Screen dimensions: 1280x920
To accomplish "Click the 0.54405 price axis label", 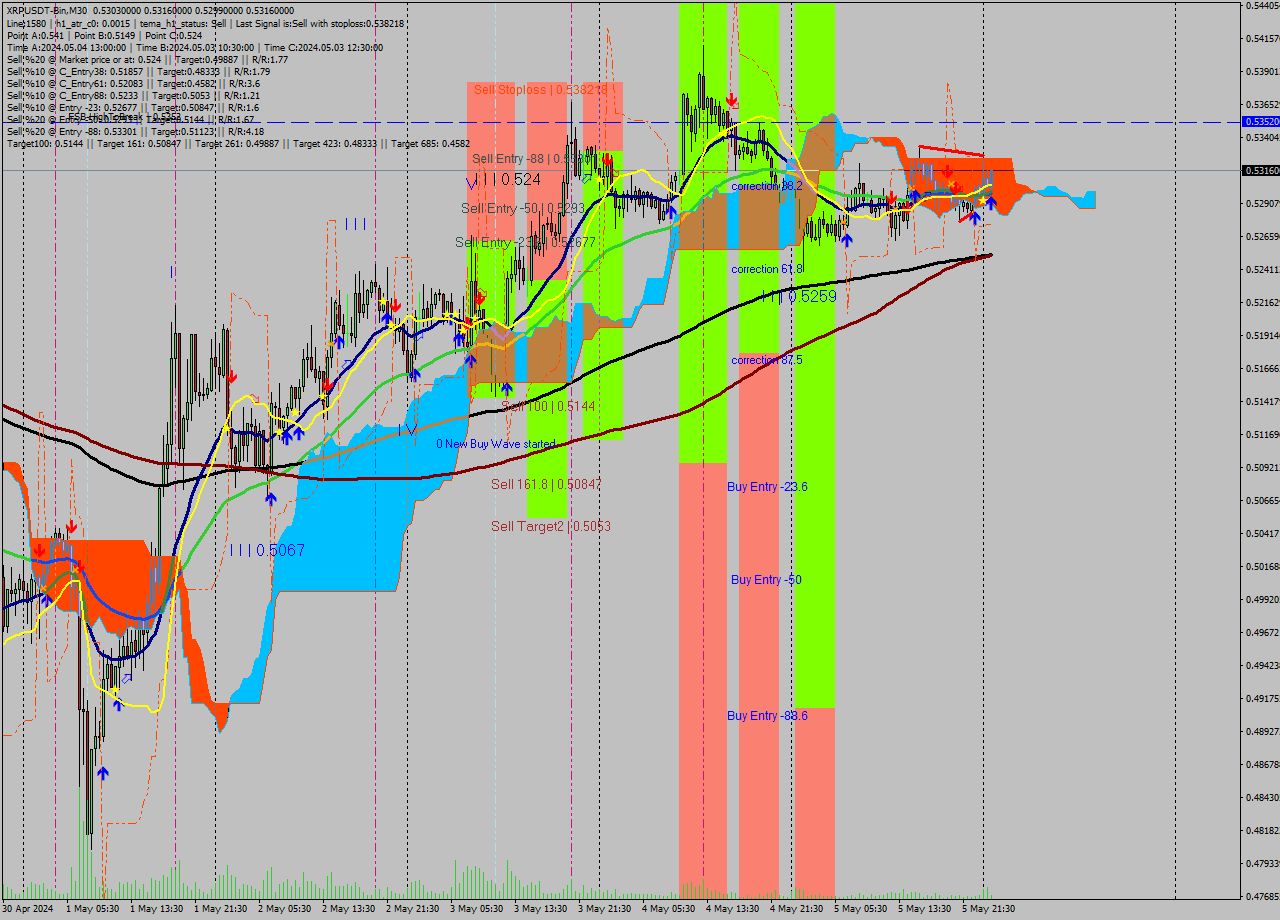I will (1261, 6).
